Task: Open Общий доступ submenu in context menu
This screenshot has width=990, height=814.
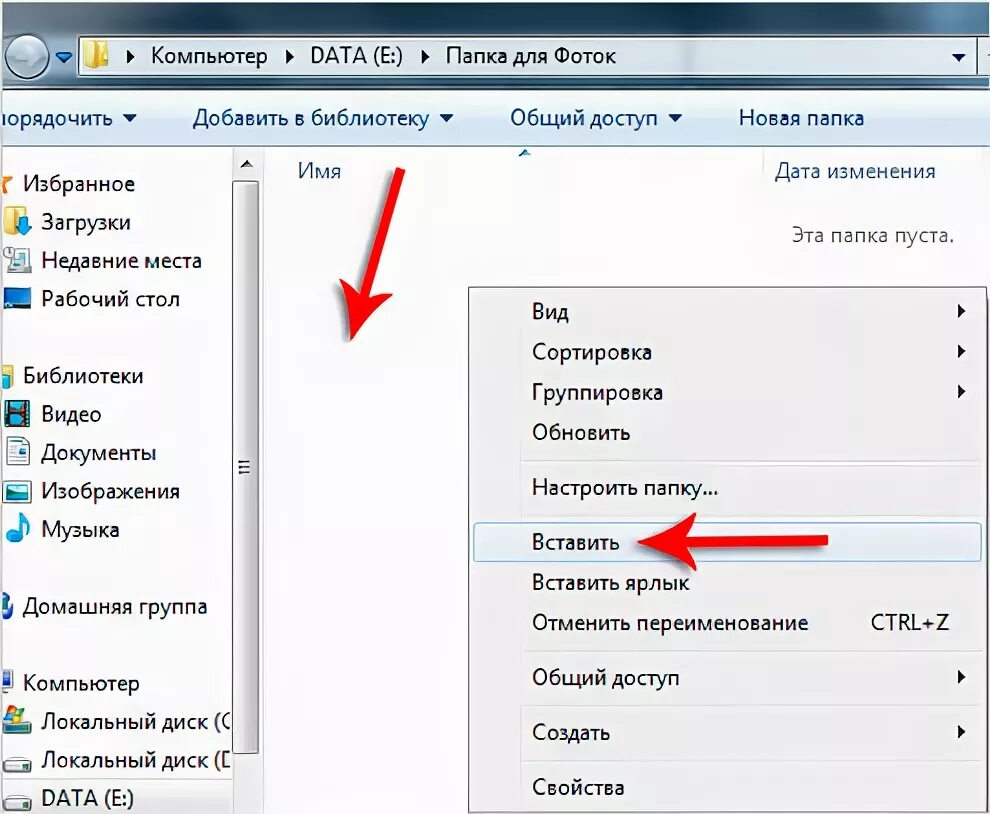Action: tap(727, 678)
